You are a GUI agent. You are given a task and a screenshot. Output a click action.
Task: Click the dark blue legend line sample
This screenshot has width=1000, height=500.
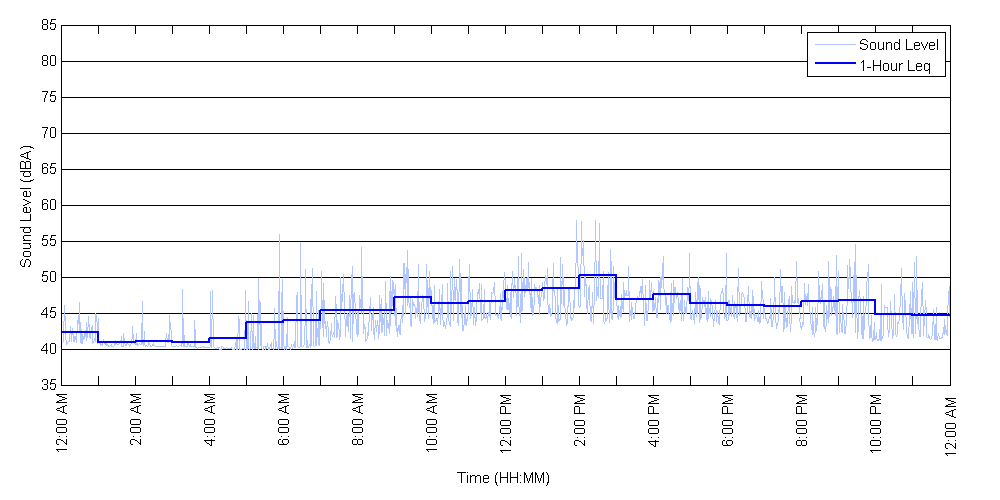[833, 65]
